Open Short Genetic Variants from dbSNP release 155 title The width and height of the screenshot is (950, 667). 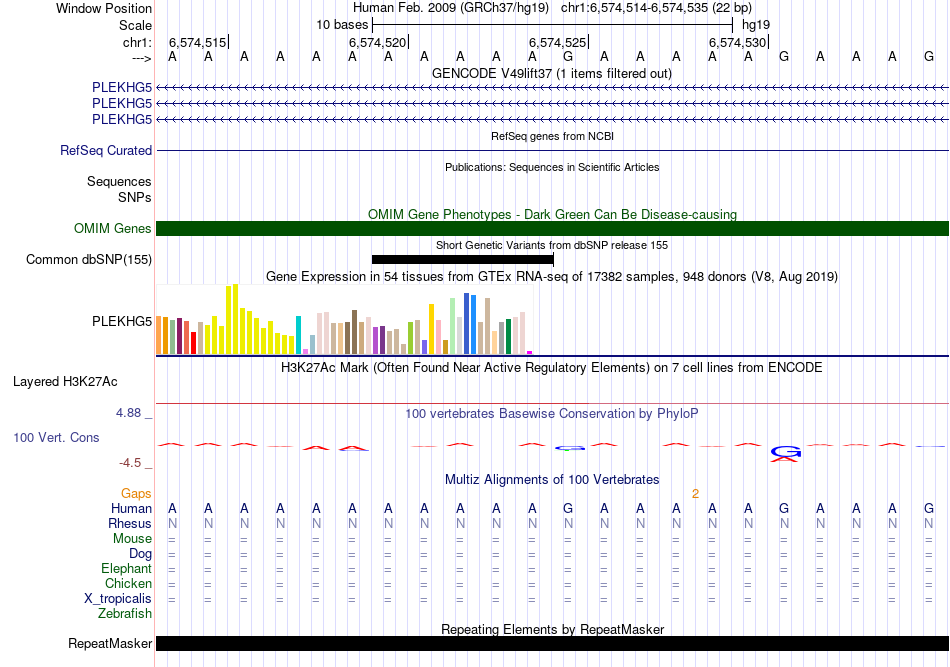(552, 245)
